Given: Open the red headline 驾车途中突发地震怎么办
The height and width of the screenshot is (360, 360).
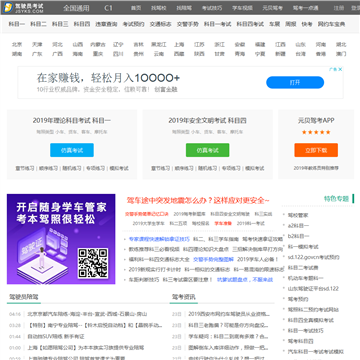Looking at the screenshot, I should coord(198,200).
